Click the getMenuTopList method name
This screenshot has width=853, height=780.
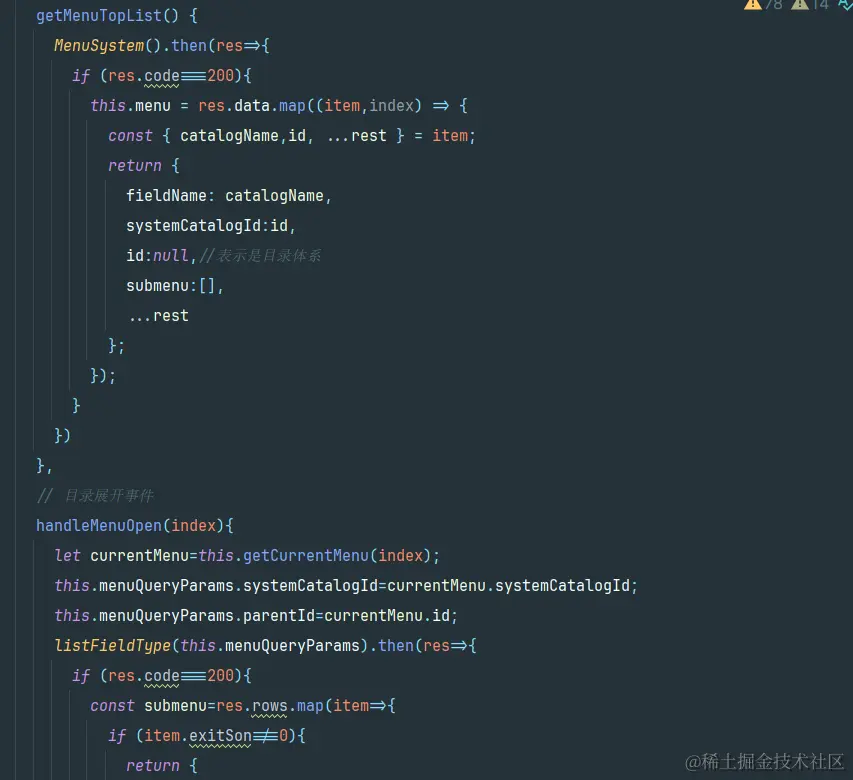99,16
